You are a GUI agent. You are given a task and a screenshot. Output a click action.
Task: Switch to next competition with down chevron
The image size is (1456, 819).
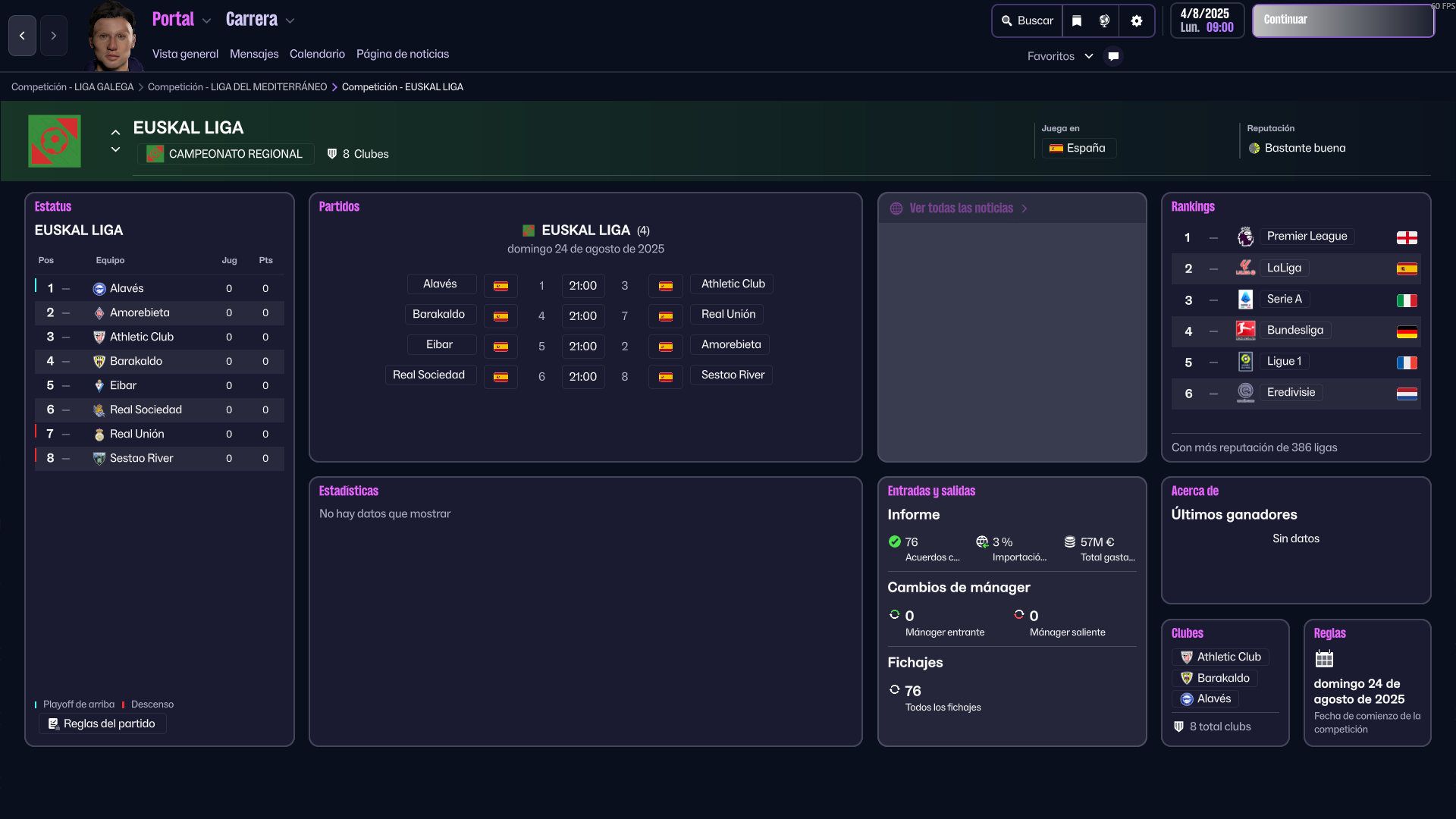(x=115, y=149)
